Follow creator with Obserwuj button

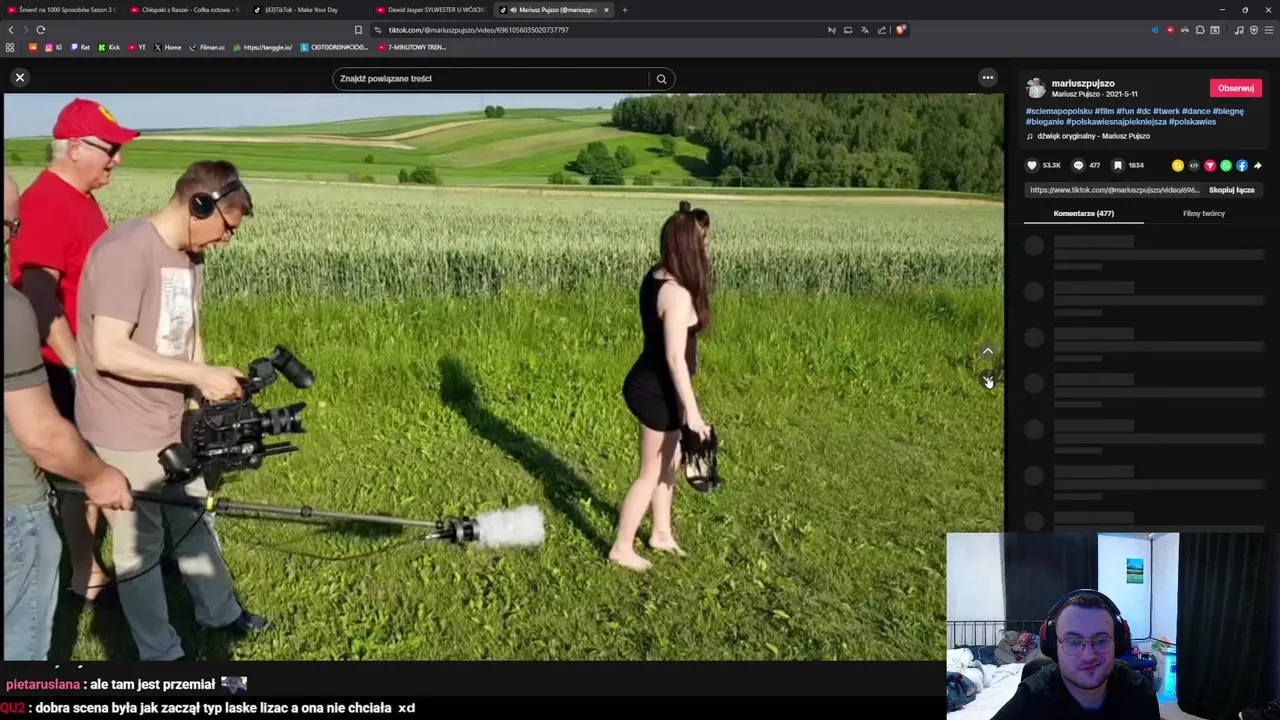[1236, 88]
